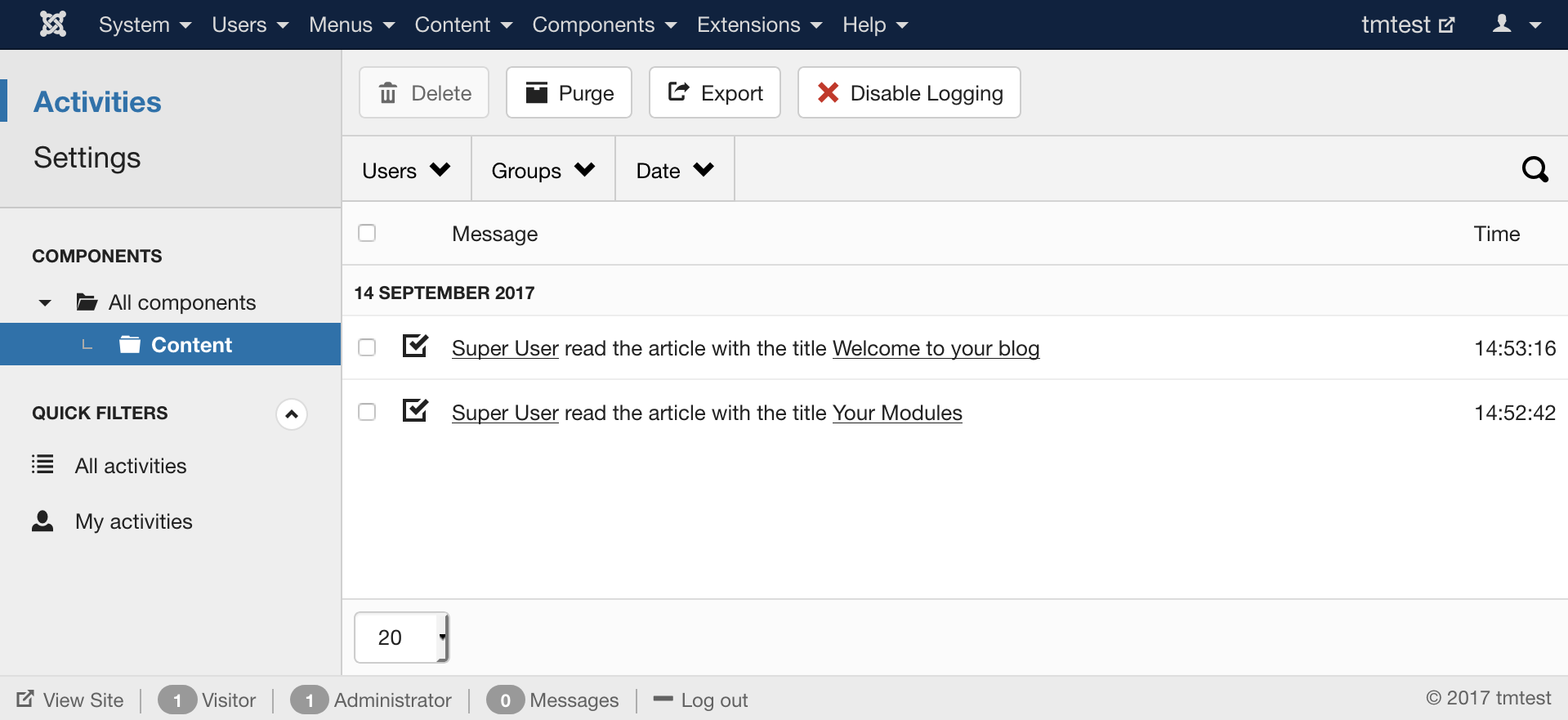This screenshot has height=720, width=1568.
Task: Open the Extensions menu
Action: (x=759, y=25)
